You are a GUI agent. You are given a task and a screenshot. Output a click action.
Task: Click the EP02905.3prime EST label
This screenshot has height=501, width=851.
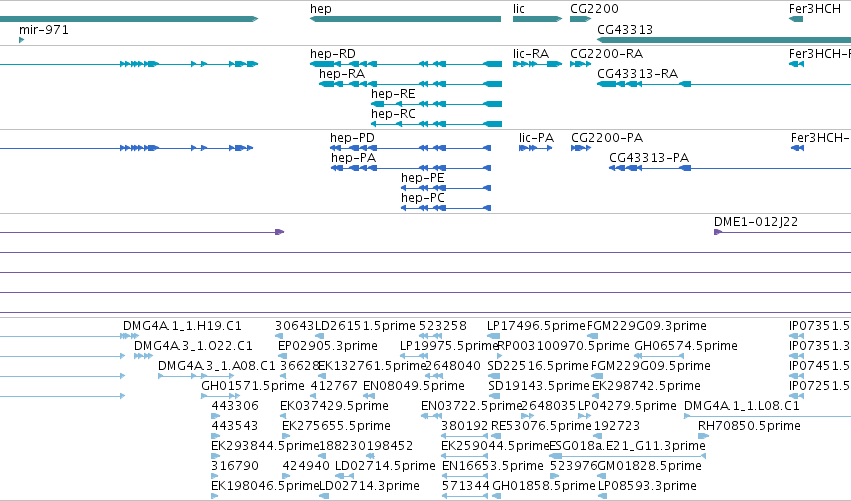[x=328, y=346]
